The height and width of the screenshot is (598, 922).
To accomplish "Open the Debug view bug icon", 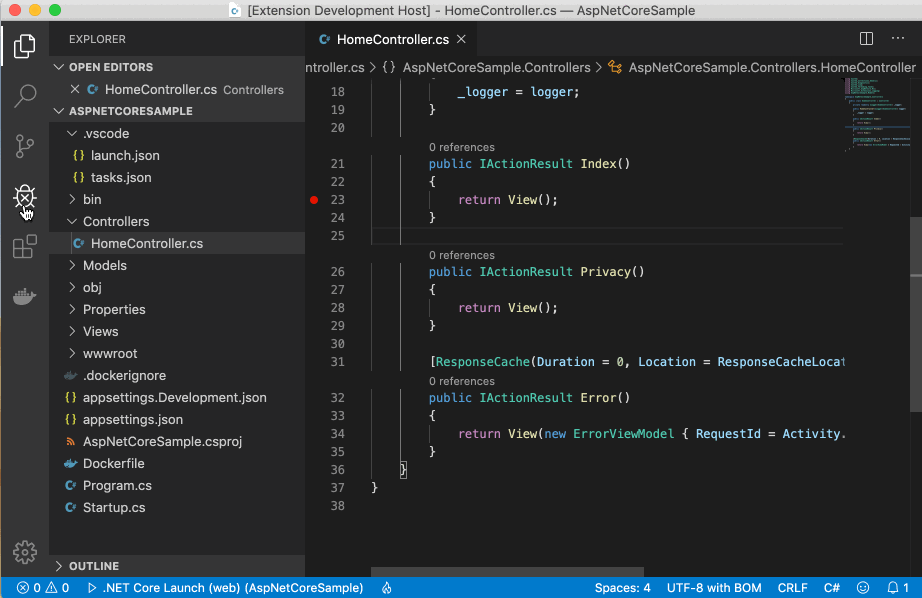I will pos(24,197).
